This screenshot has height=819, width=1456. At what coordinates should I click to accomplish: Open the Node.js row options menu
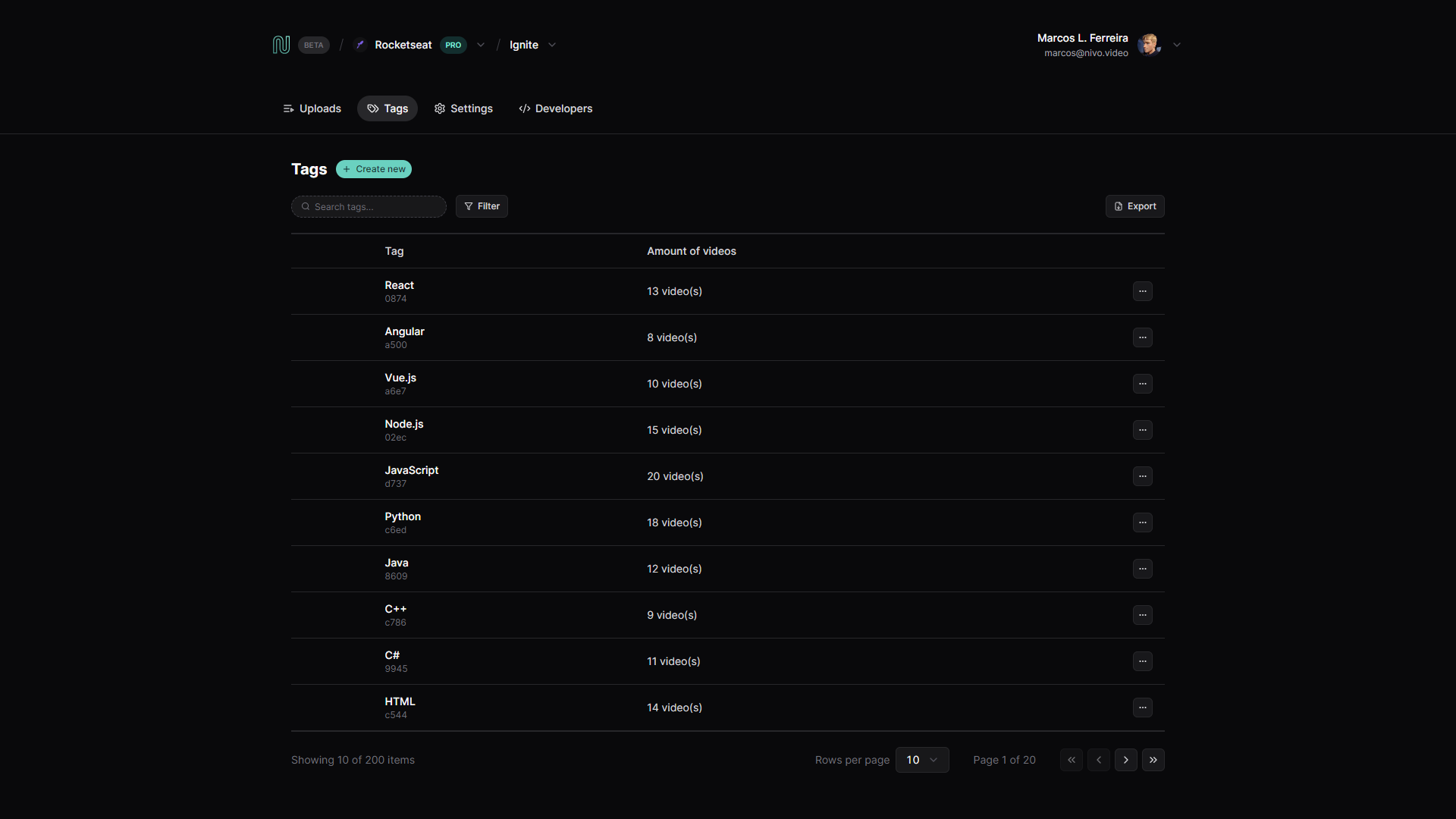pyautogui.click(x=1142, y=430)
